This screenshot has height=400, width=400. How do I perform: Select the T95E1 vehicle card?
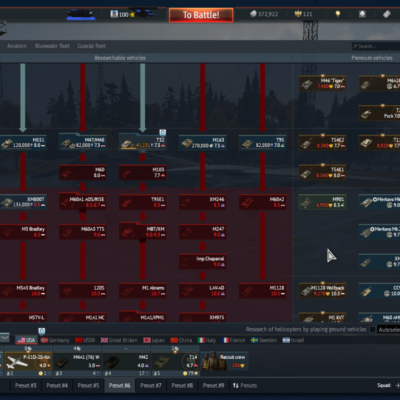click(x=143, y=202)
